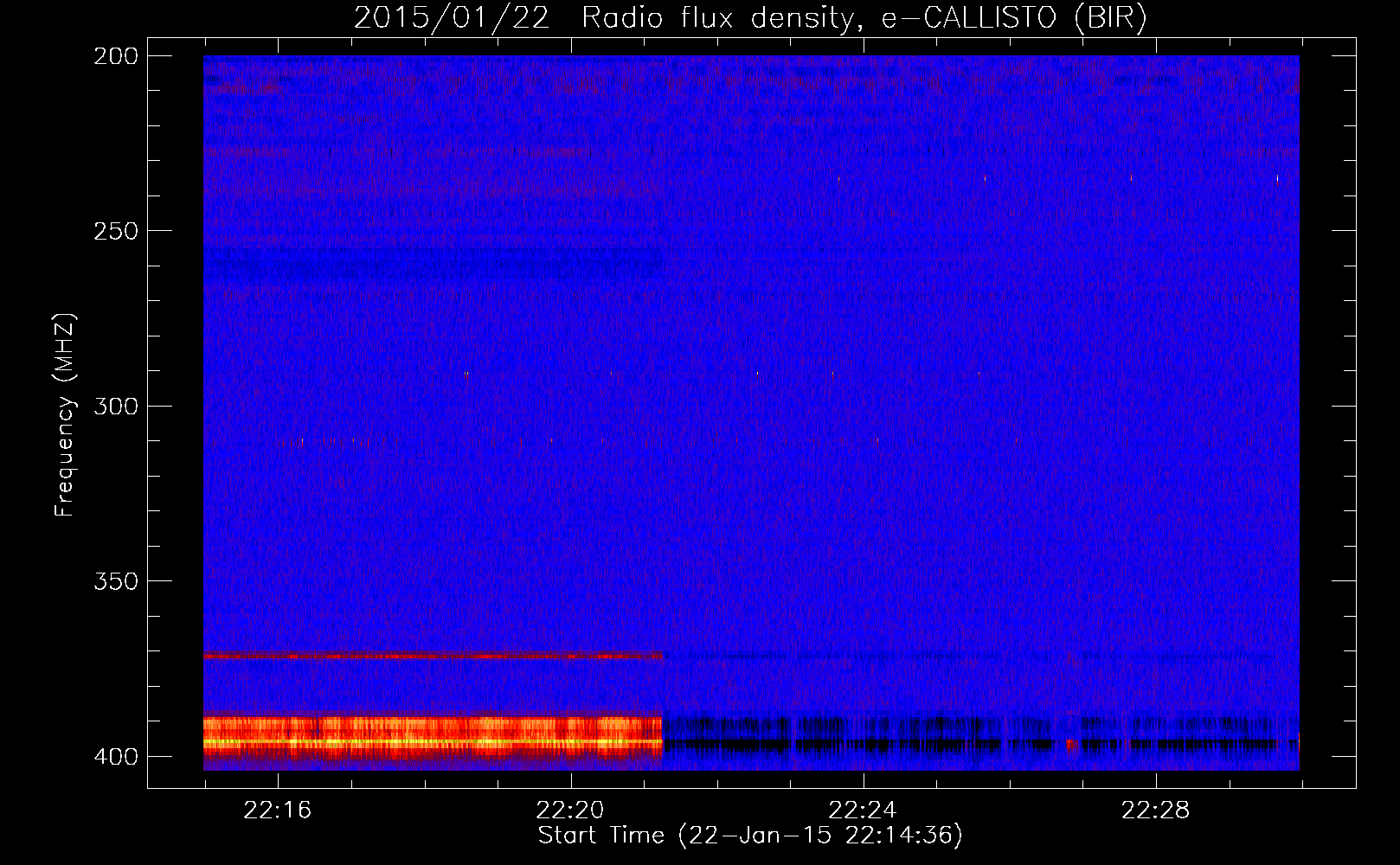Click the 350 frequency tick label

point(116,580)
